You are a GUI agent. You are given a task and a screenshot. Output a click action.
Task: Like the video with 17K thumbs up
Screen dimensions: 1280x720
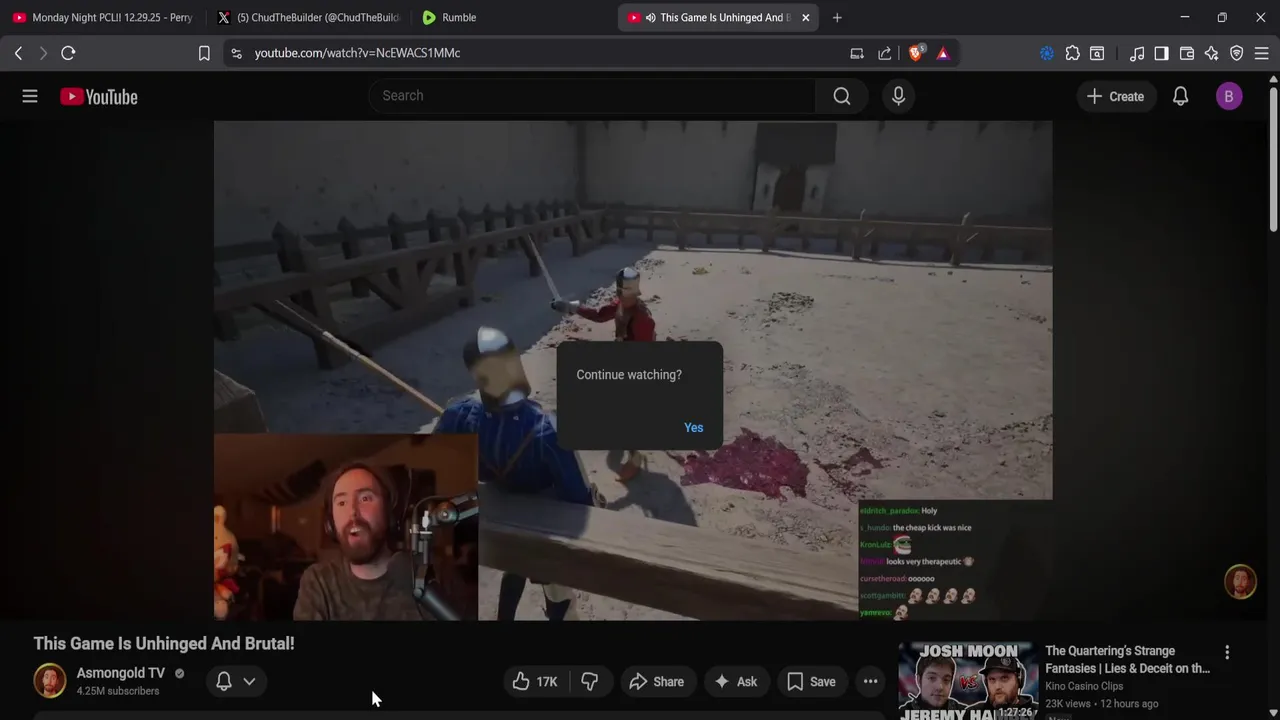tap(536, 681)
